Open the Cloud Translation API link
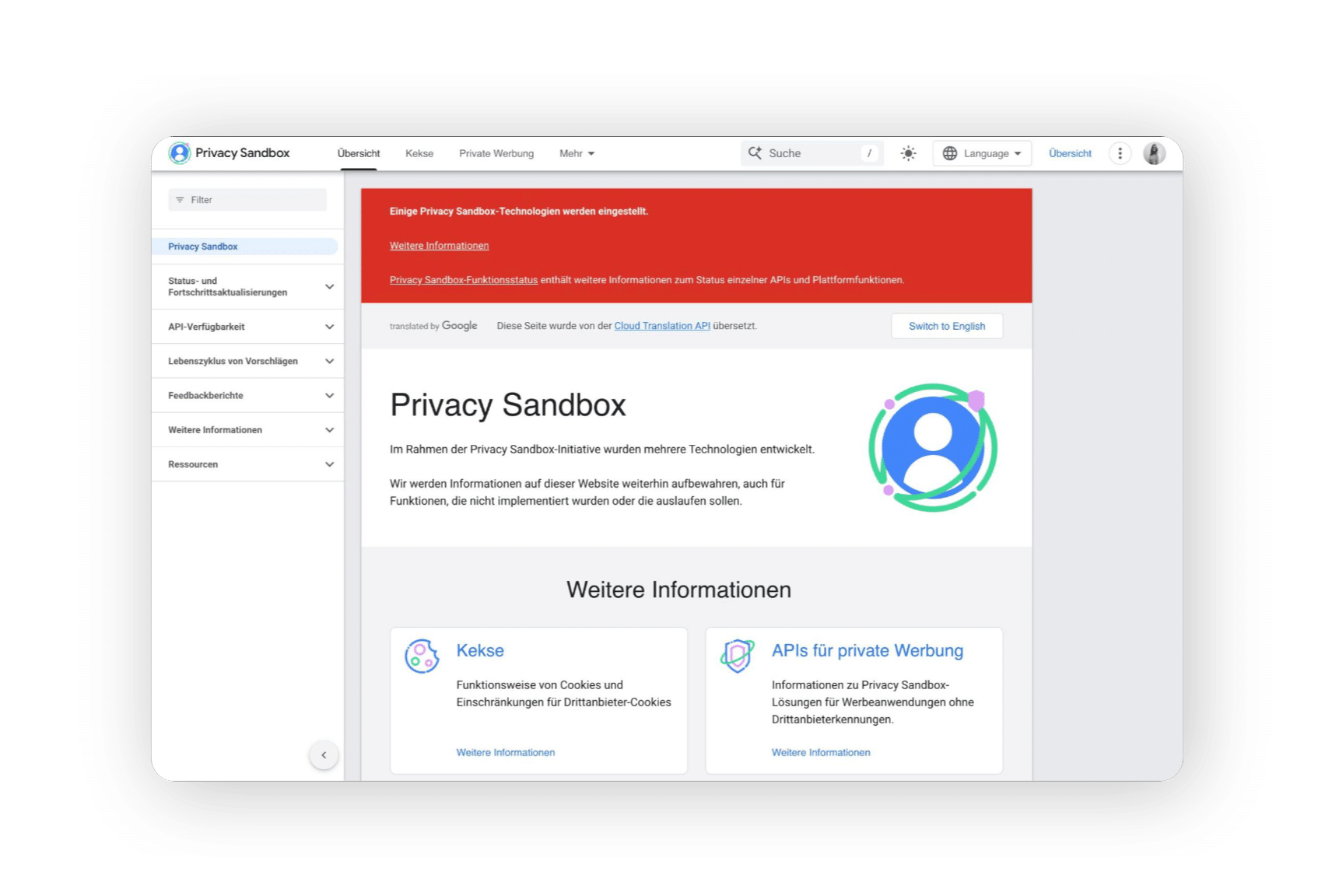 pyautogui.click(x=662, y=326)
